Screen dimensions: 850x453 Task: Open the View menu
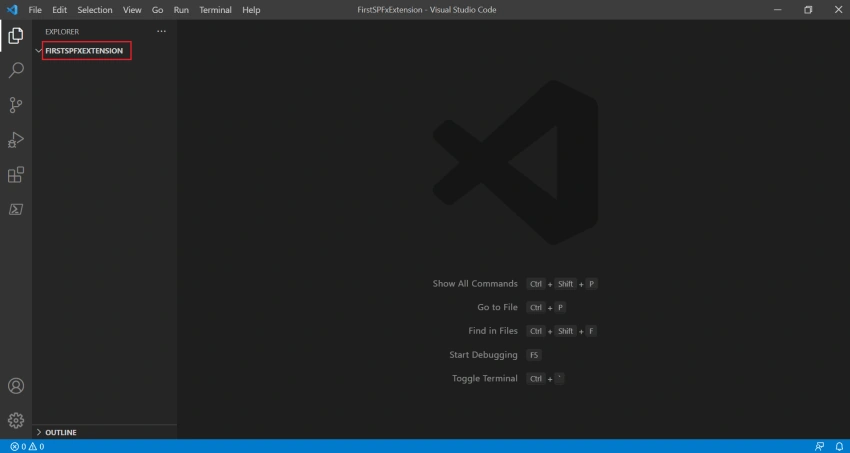coord(132,10)
